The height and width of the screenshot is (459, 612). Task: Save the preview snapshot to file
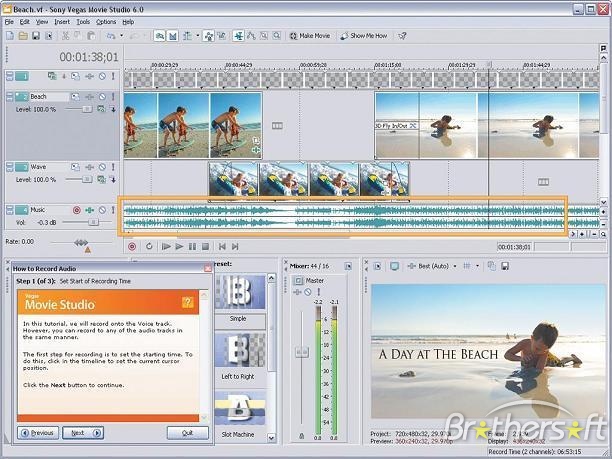click(504, 266)
